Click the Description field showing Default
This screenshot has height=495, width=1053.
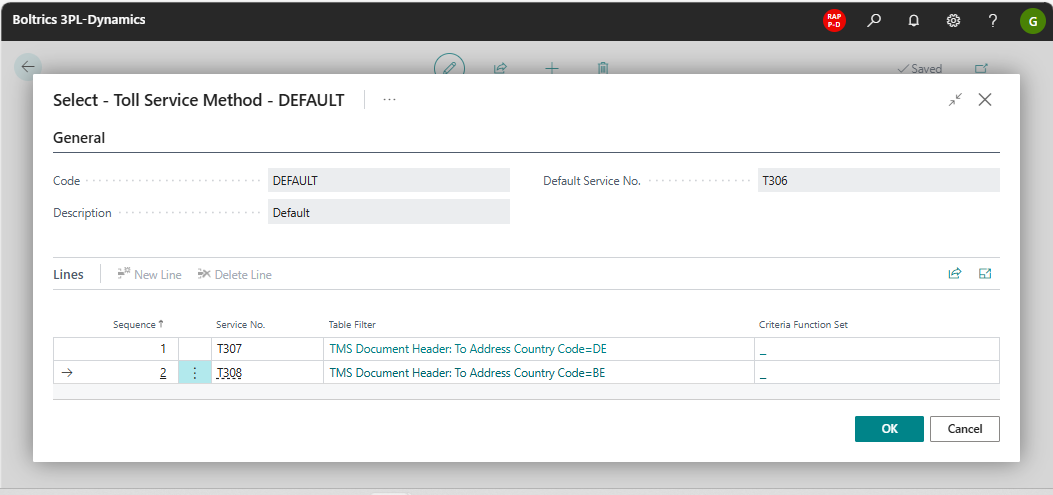tap(389, 212)
